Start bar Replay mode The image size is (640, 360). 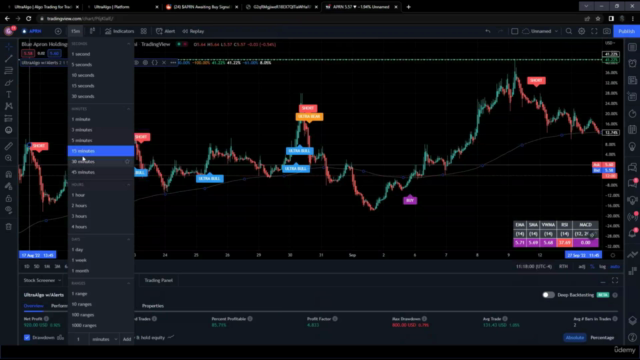click(x=193, y=31)
